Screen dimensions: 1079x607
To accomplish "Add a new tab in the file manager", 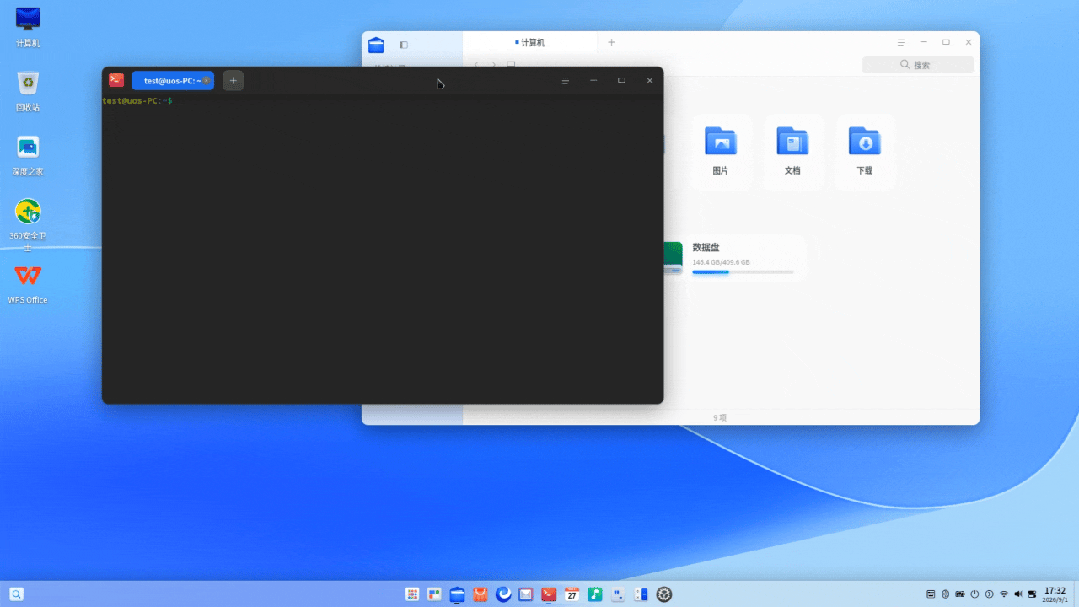I will coord(611,43).
